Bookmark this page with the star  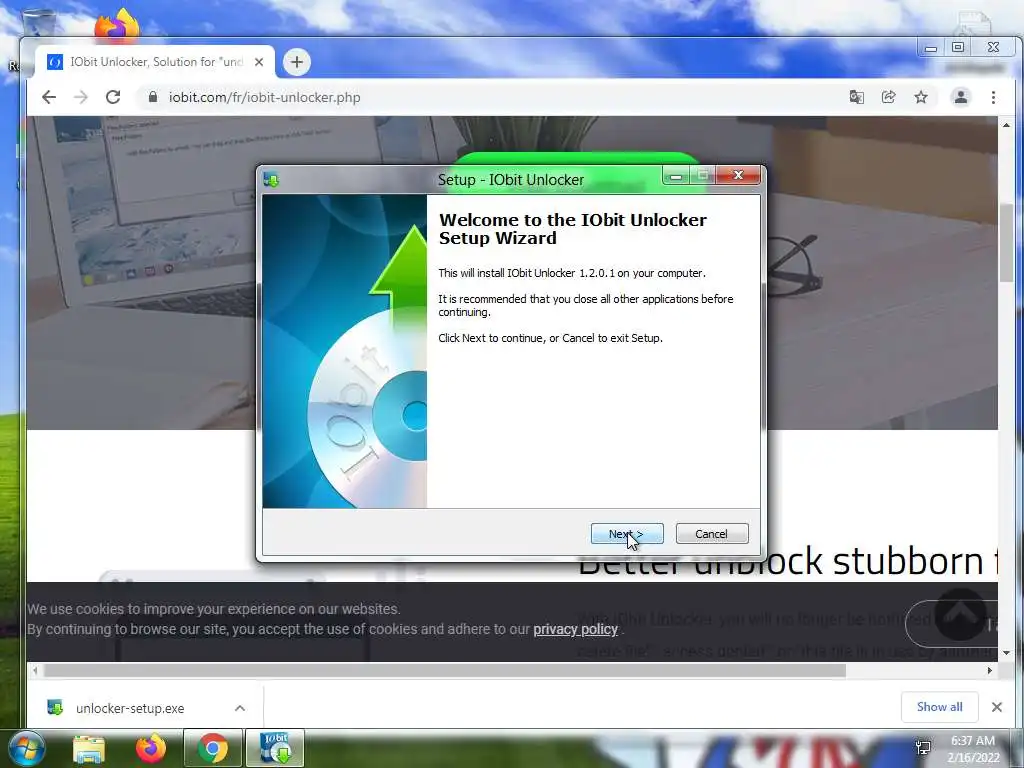pos(921,97)
